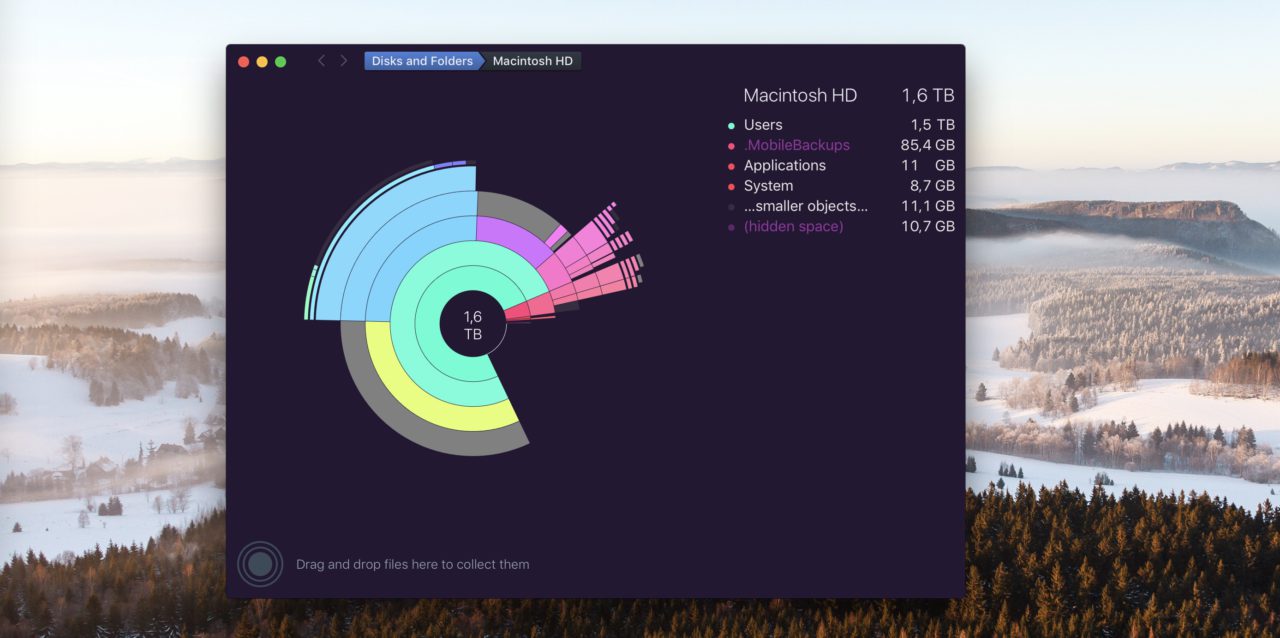Zoom the window with the green button

[281, 62]
